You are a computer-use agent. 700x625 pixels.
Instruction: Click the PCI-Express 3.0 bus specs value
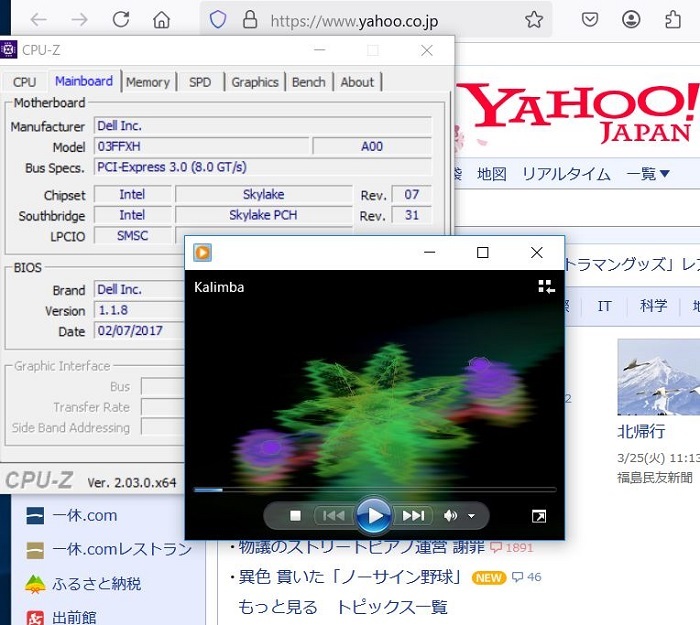(x=262, y=167)
